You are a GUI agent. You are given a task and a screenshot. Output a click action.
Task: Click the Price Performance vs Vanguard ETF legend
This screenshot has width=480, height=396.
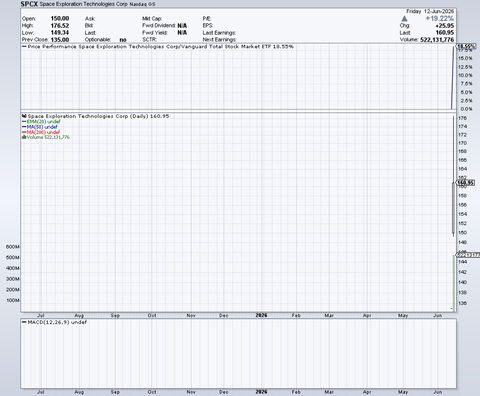(158, 47)
